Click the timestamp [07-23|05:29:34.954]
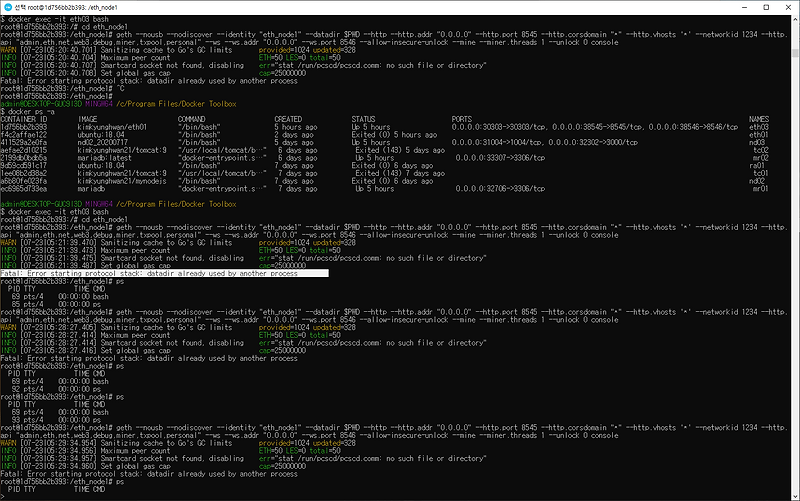The image size is (800, 501). coord(57,443)
